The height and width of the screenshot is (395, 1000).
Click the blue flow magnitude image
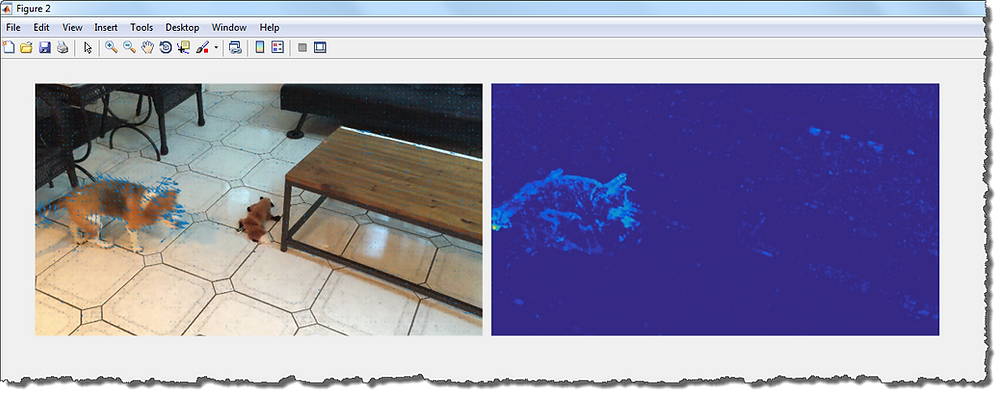click(x=715, y=209)
